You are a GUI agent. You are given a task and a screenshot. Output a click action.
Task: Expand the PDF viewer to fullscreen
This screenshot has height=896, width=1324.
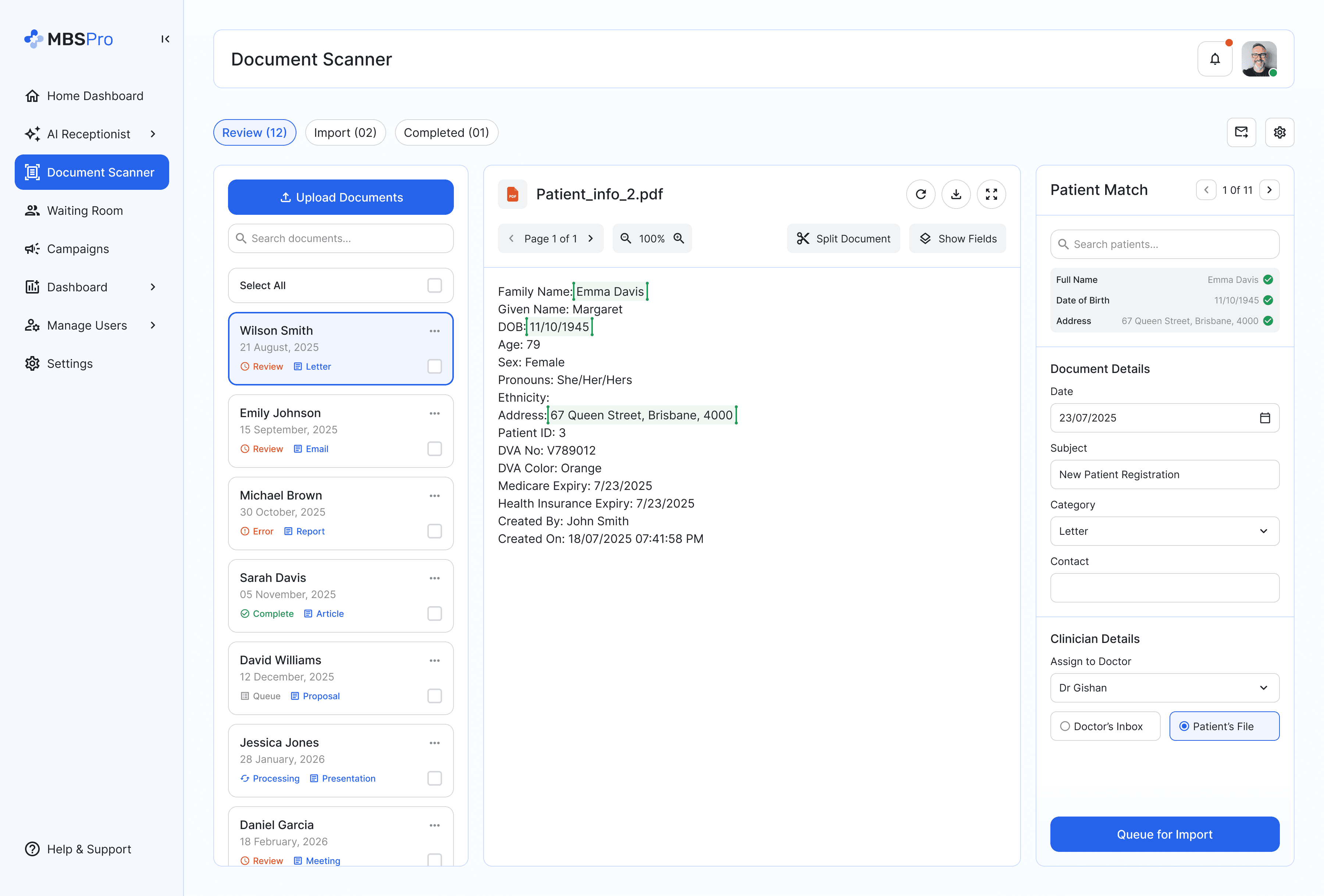(x=991, y=194)
